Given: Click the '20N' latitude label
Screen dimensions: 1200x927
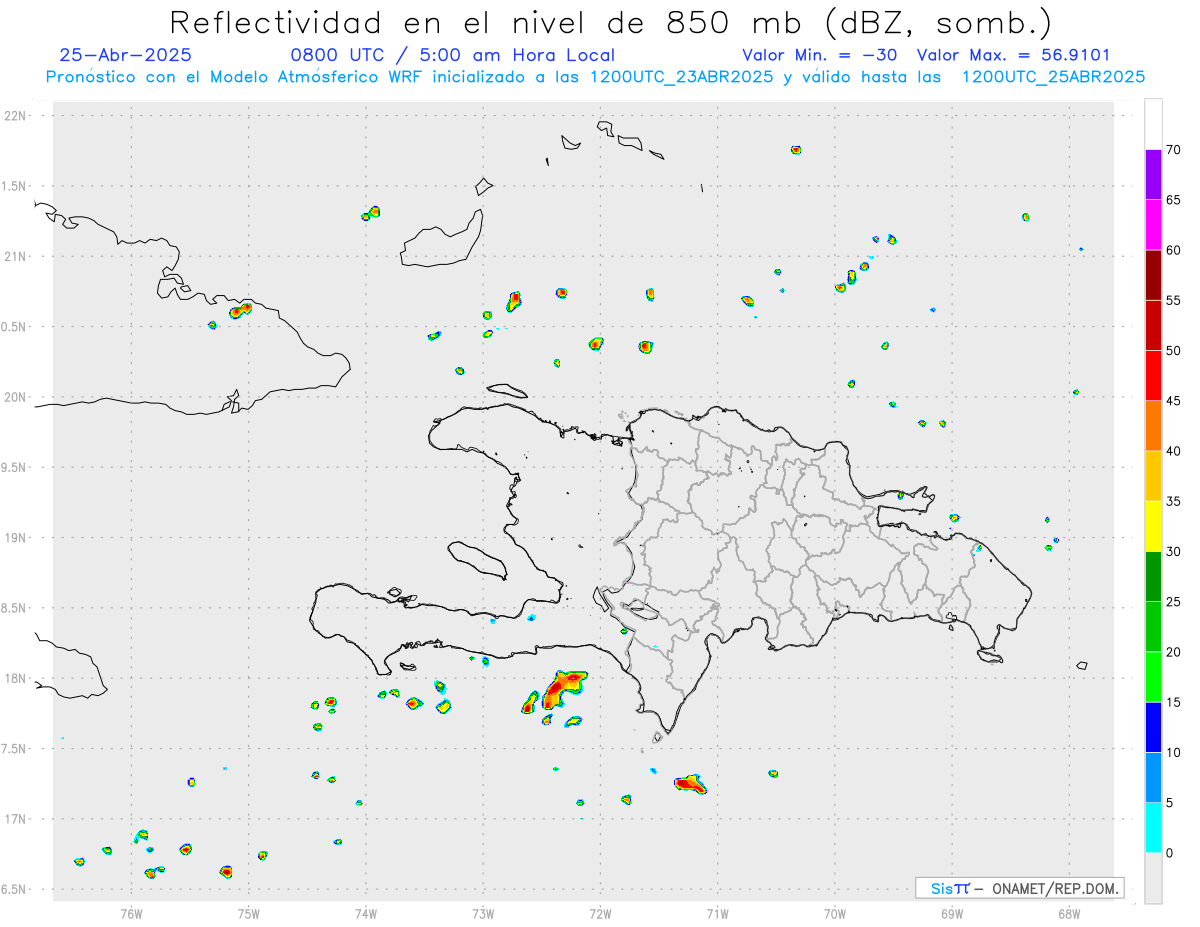Looking at the screenshot, I should (x=17, y=397).
